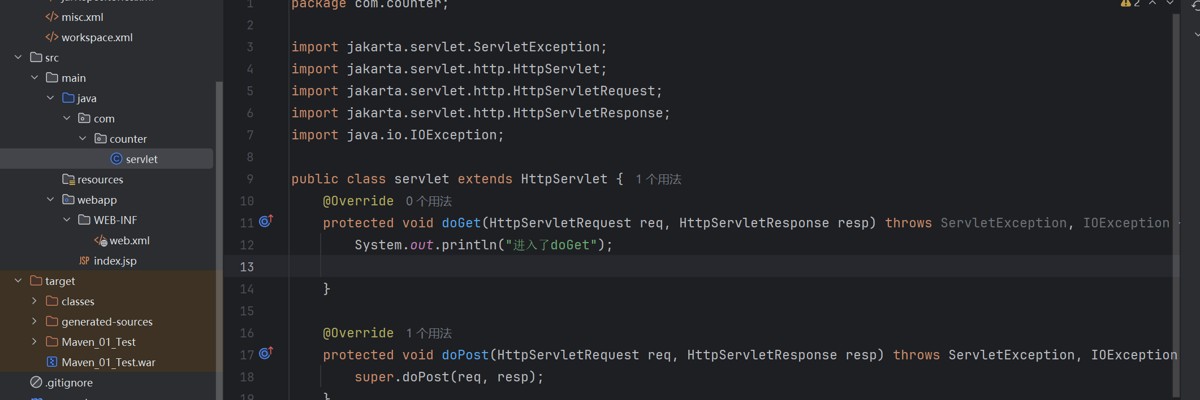Click the "0 个用法" usages hint above doGet

(x=429, y=201)
